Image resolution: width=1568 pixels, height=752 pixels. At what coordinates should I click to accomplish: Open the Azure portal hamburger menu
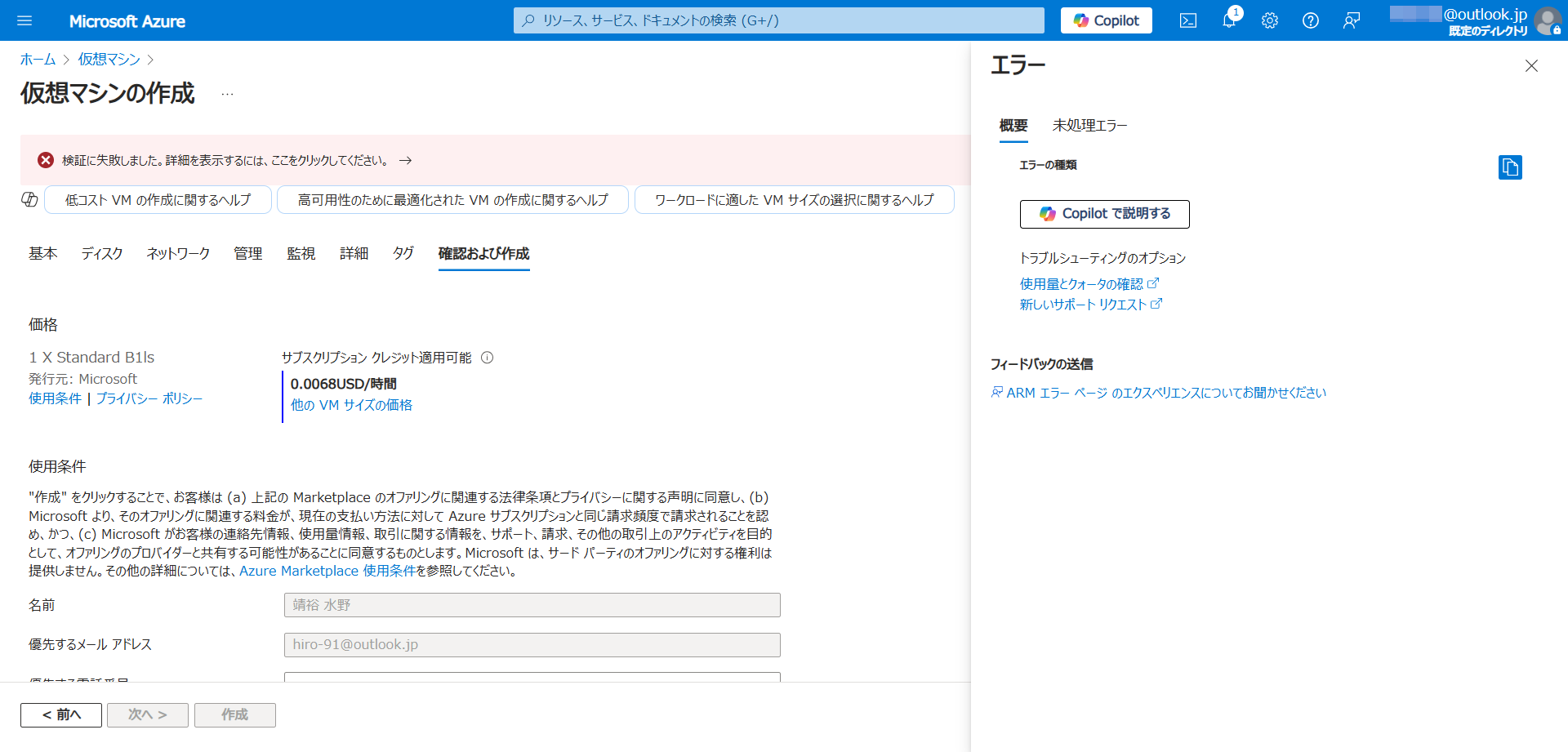tap(24, 20)
